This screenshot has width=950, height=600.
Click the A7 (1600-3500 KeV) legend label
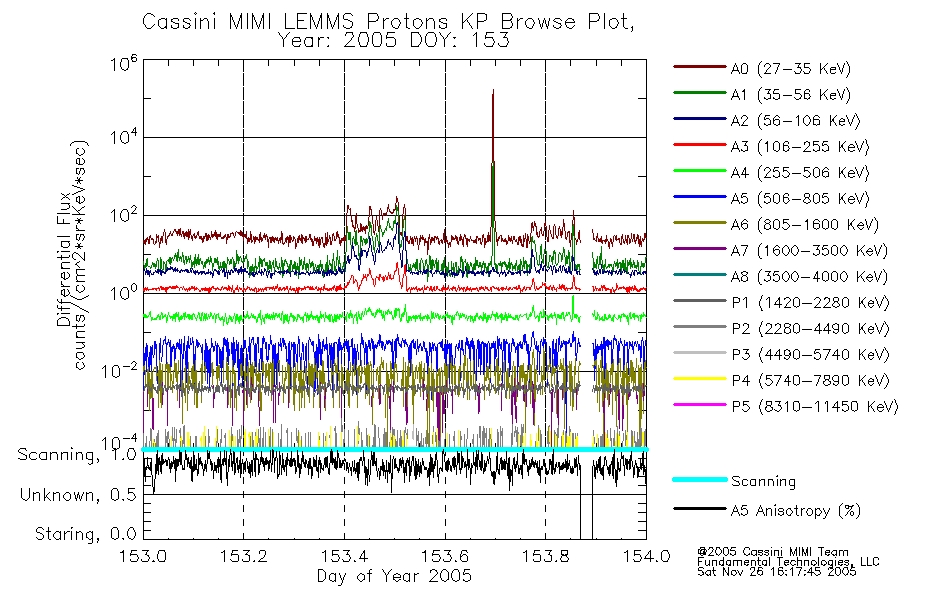[x=809, y=251]
